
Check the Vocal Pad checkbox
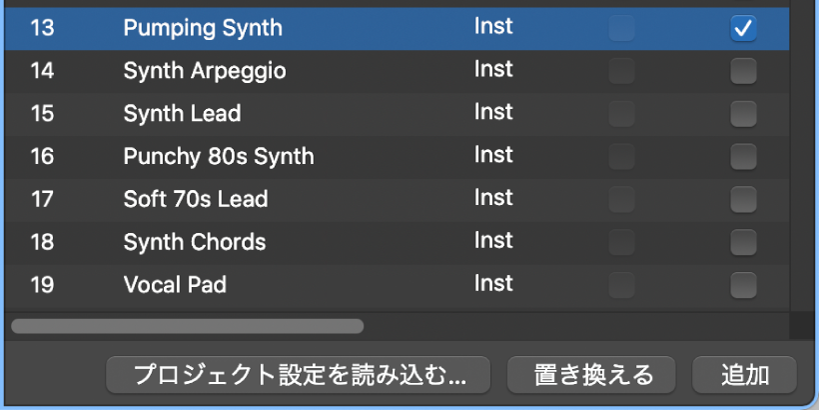click(x=743, y=286)
